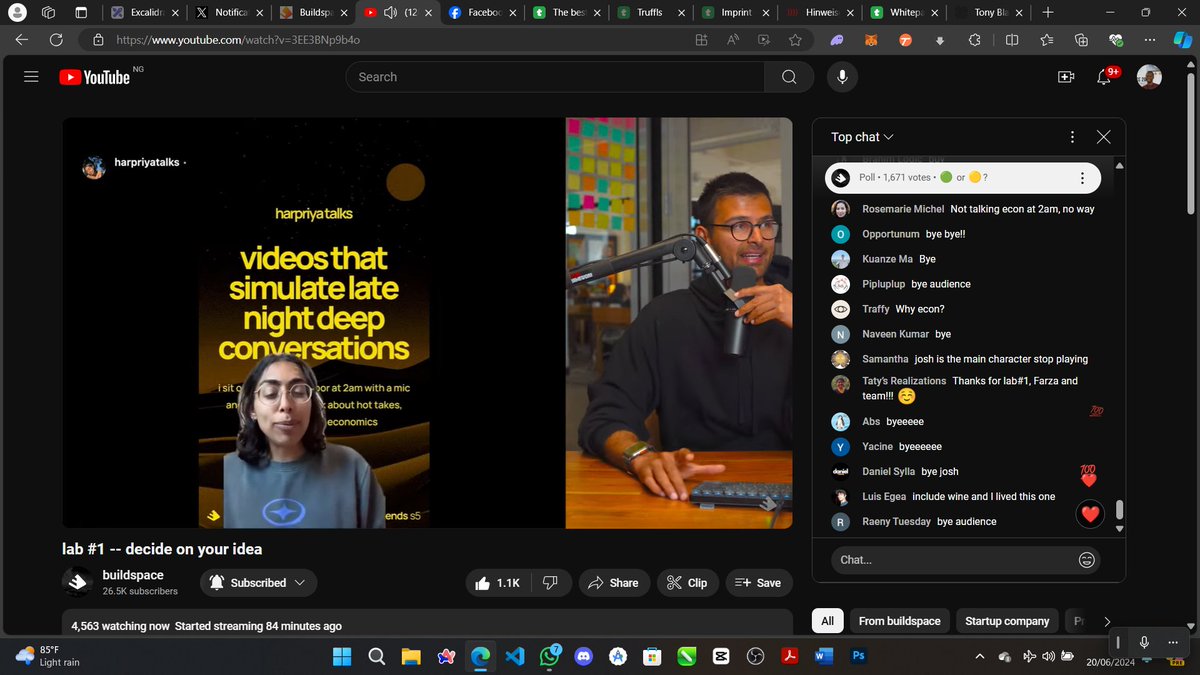Viewport: 1200px width, 675px height.
Task: Go to the YouTube home logo
Action: click(x=94, y=77)
